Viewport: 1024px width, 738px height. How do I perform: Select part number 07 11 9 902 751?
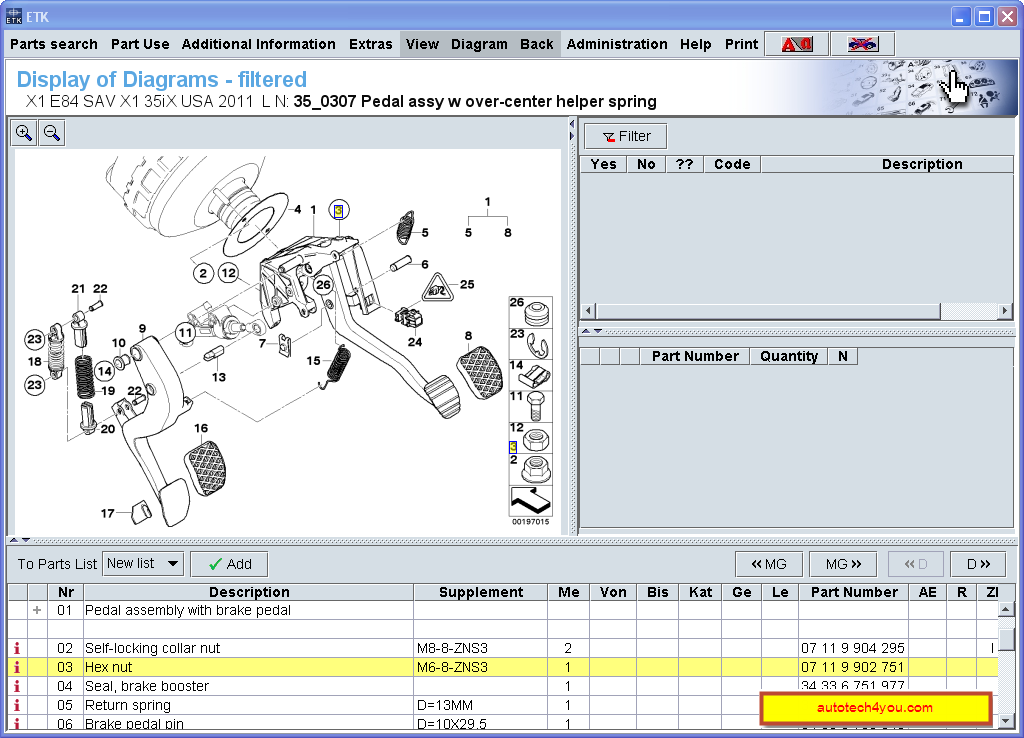click(852, 667)
